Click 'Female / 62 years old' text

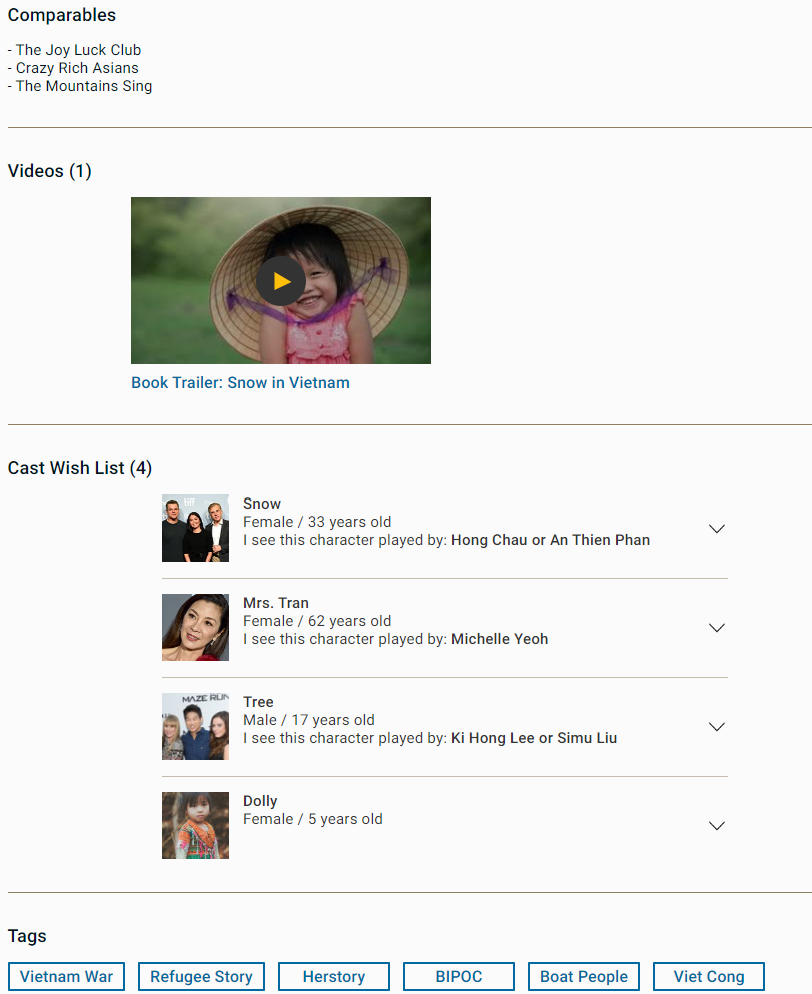coord(317,621)
